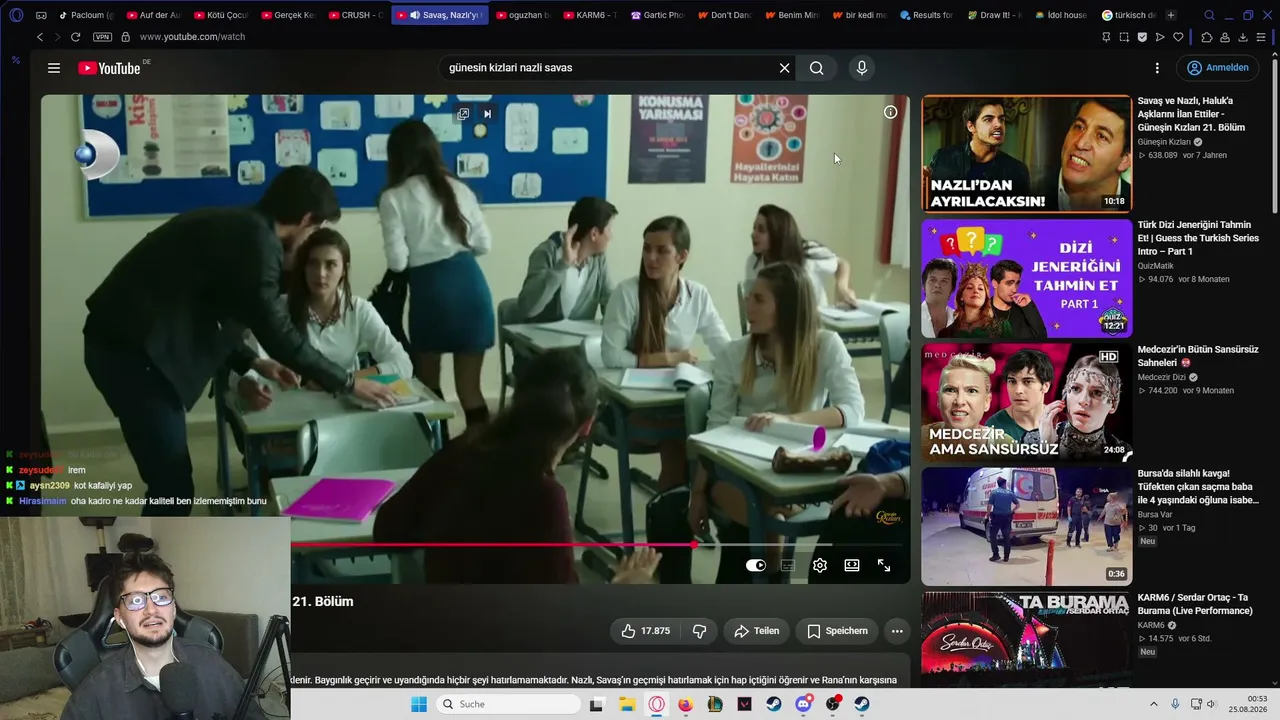Viewport: 1280px width, 720px height.
Task: Open the system tray volume control
Action: tap(1211, 704)
